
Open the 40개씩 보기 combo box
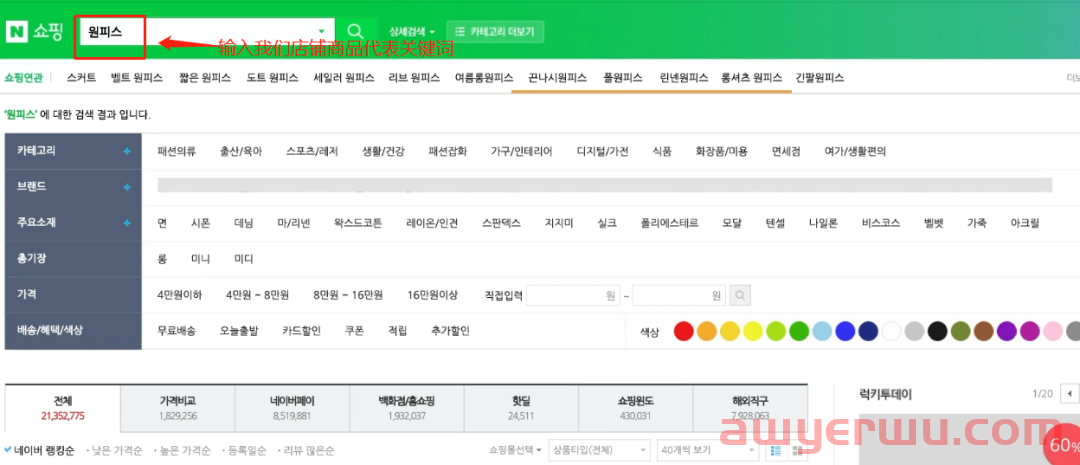click(707, 451)
